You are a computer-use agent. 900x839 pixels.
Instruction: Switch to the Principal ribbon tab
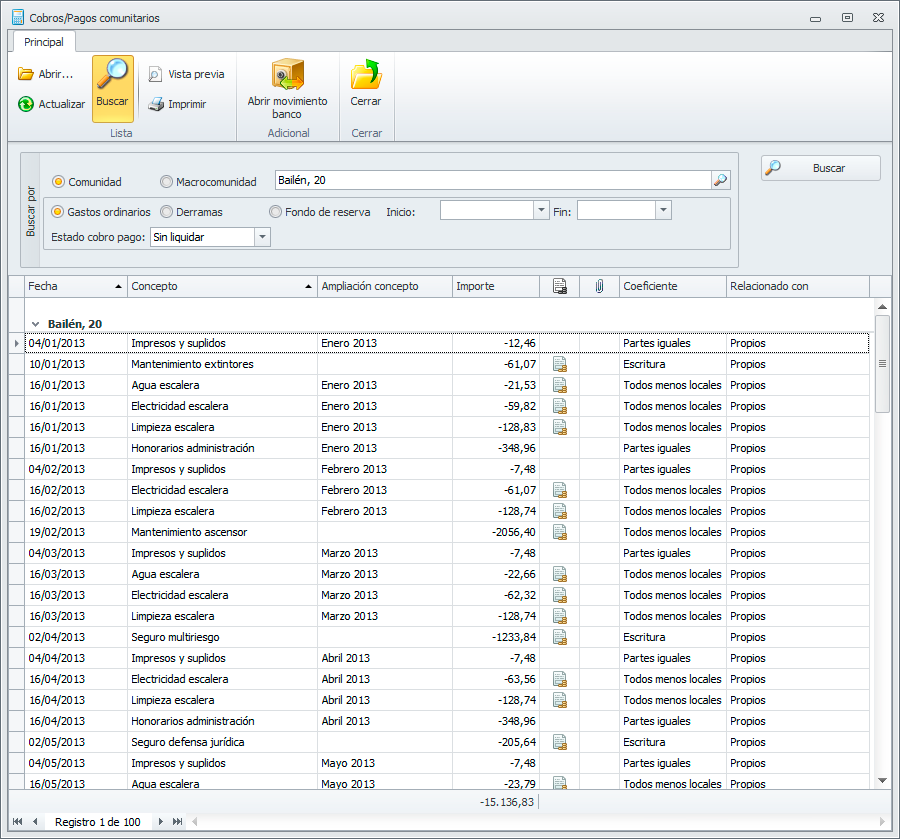44,42
